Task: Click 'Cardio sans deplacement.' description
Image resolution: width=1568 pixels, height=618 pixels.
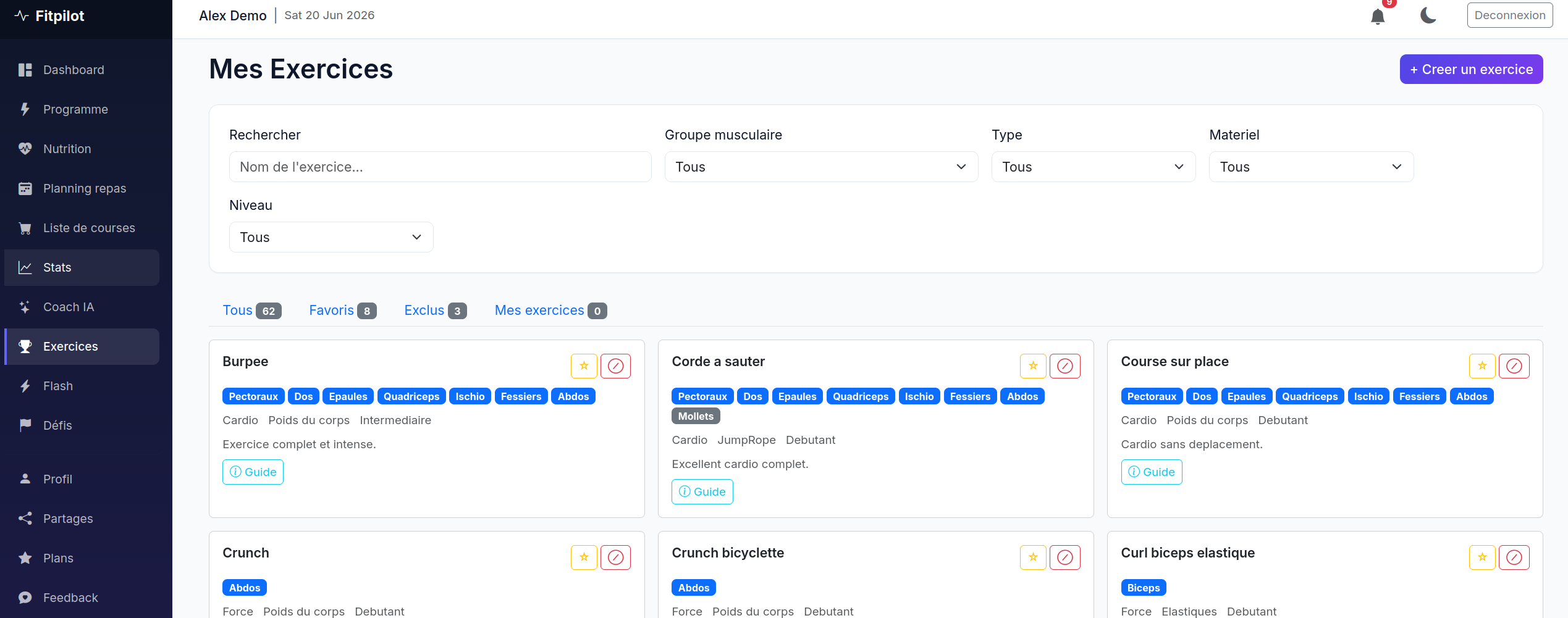Action: [x=1191, y=445]
